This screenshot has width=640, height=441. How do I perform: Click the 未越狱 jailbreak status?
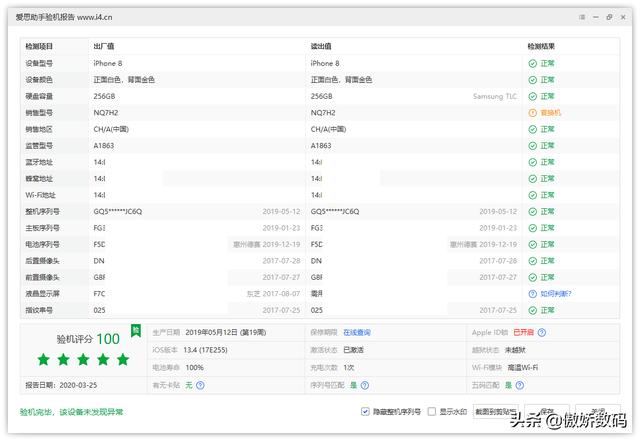pos(516,350)
